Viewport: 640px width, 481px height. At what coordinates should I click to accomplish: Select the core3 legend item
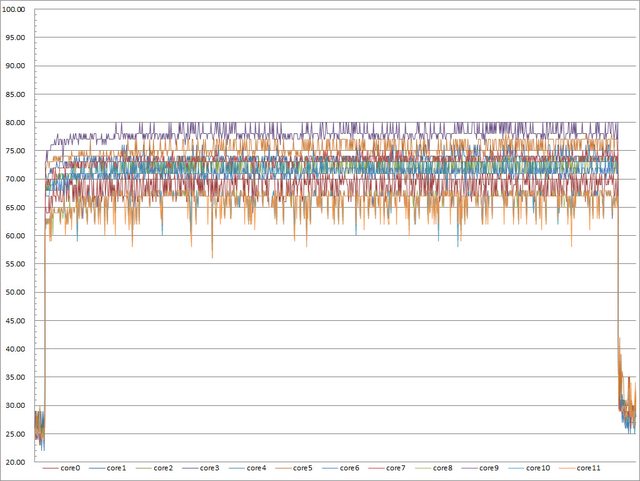point(208,468)
